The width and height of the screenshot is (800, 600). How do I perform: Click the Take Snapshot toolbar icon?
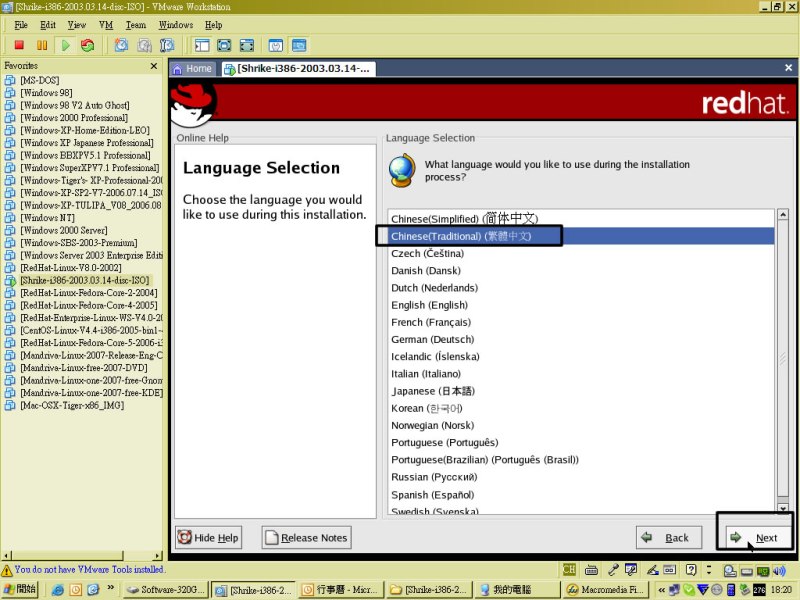121,45
